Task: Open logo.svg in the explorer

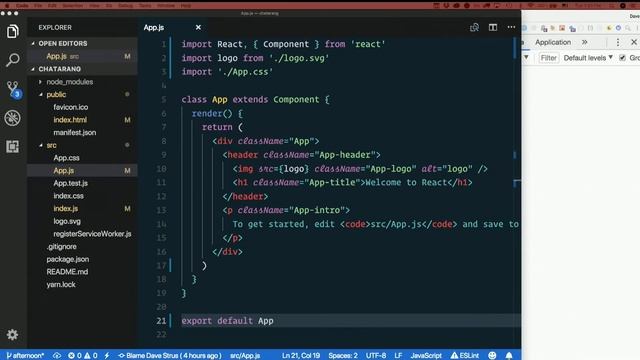Action: (x=67, y=221)
